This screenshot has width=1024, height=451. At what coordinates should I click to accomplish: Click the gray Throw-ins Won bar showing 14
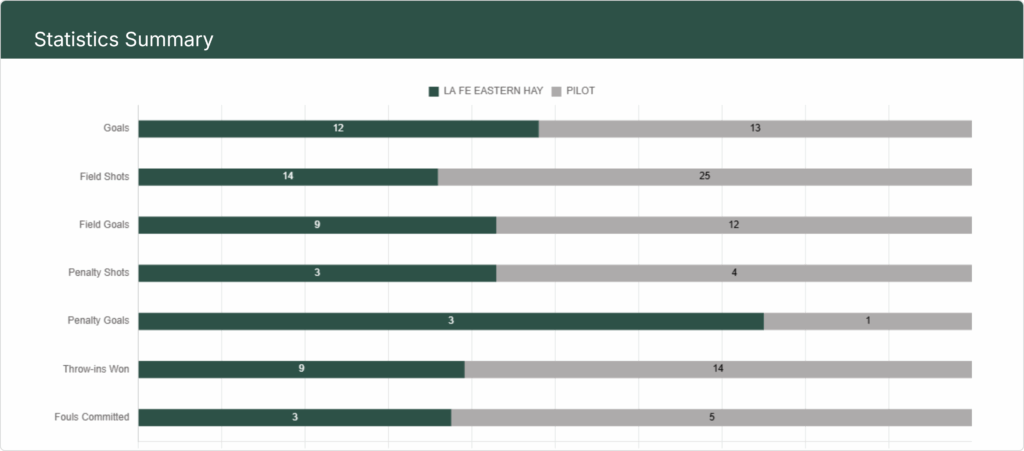(x=718, y=369)
